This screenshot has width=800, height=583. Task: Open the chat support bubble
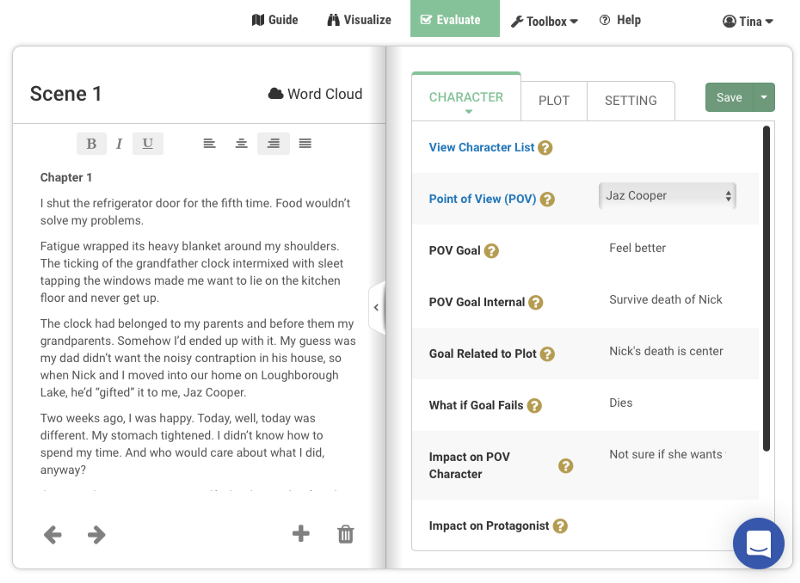(758, 543)
